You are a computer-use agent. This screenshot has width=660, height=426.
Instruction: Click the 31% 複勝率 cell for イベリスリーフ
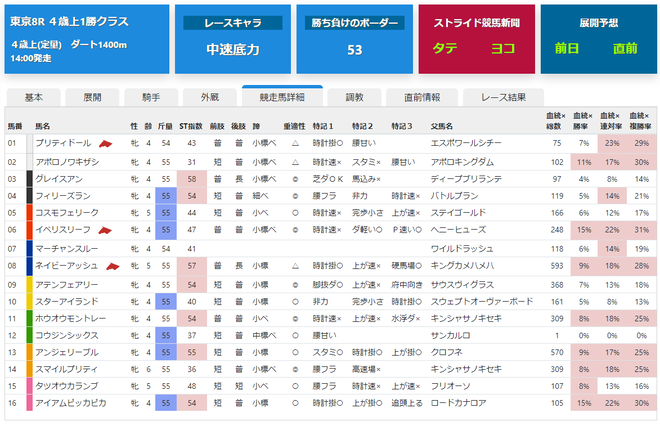641,230
